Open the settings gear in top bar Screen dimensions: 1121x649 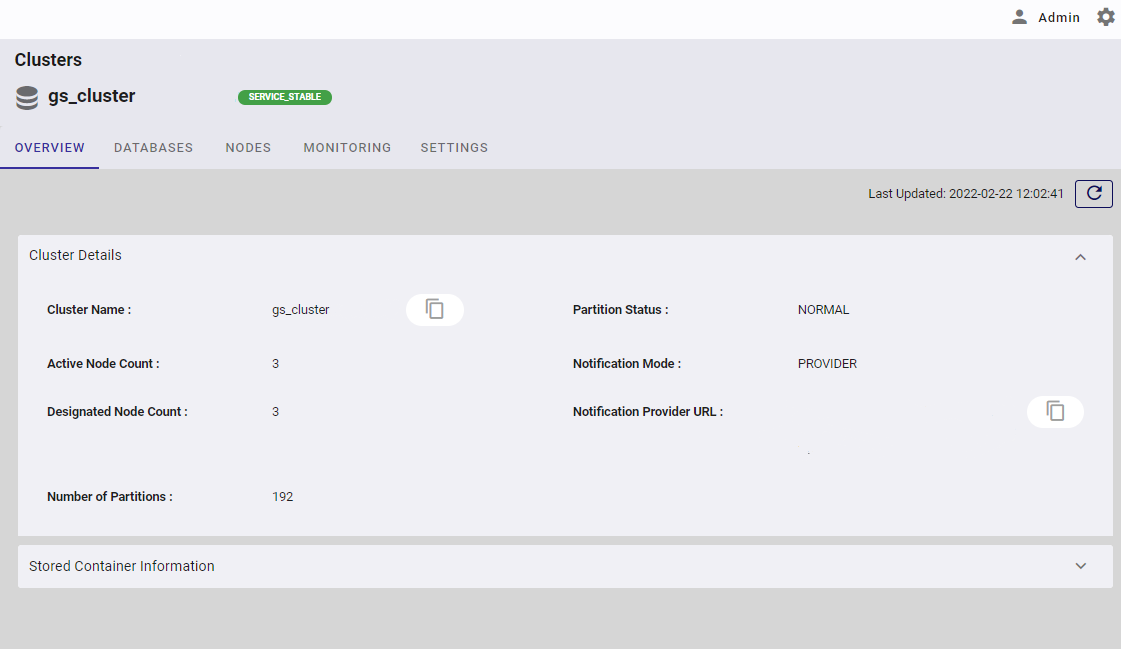click(x=1105, y=17)
